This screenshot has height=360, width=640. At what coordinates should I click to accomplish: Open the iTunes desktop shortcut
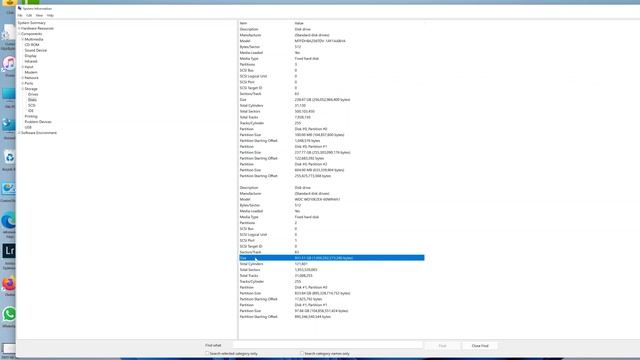pyautogui.click(x=9, y=64)
